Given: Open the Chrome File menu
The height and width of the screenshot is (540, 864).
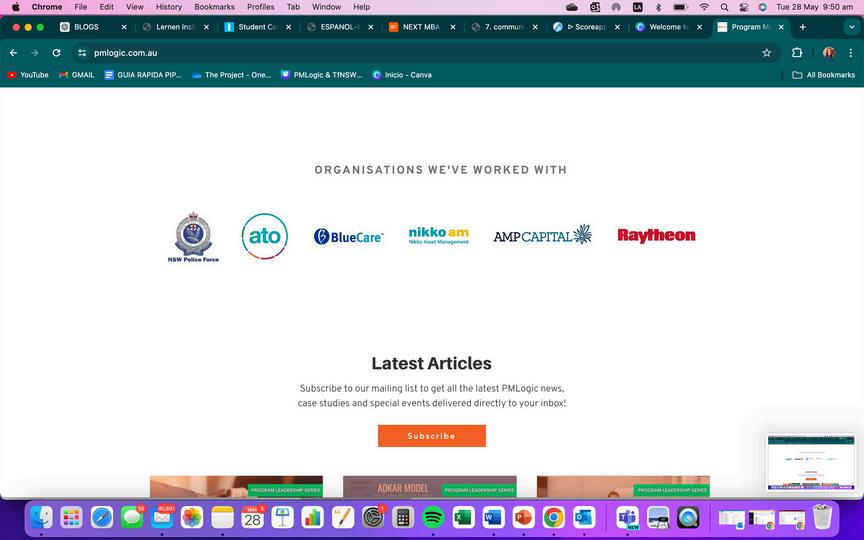Looking at the screenshot, I should tap(80, 7).
